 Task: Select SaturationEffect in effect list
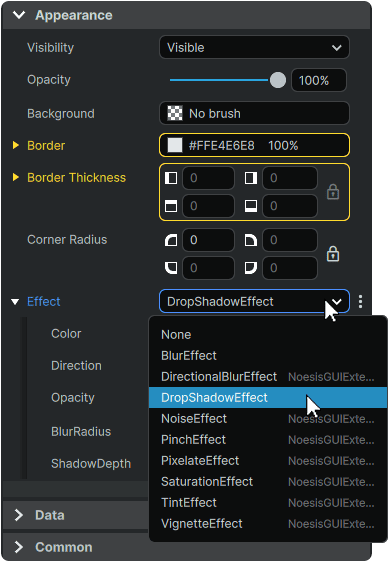(268, 481)
